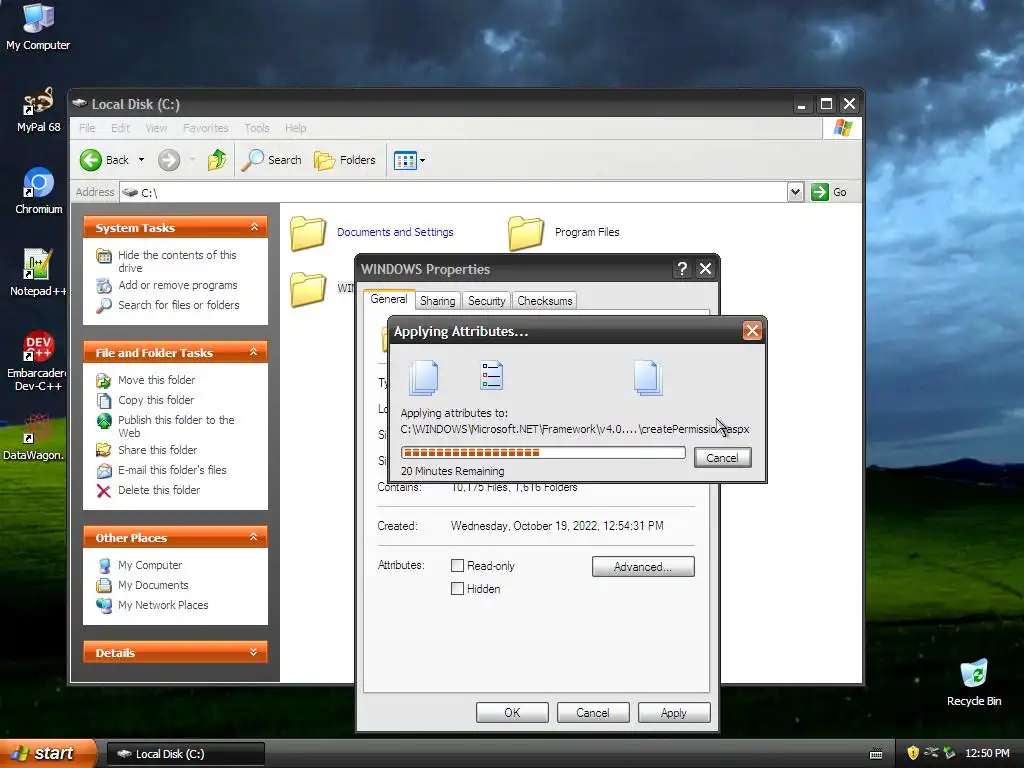1024x768 pixels.
Task: Open Tools menu
Action: (x=257, y=128)
